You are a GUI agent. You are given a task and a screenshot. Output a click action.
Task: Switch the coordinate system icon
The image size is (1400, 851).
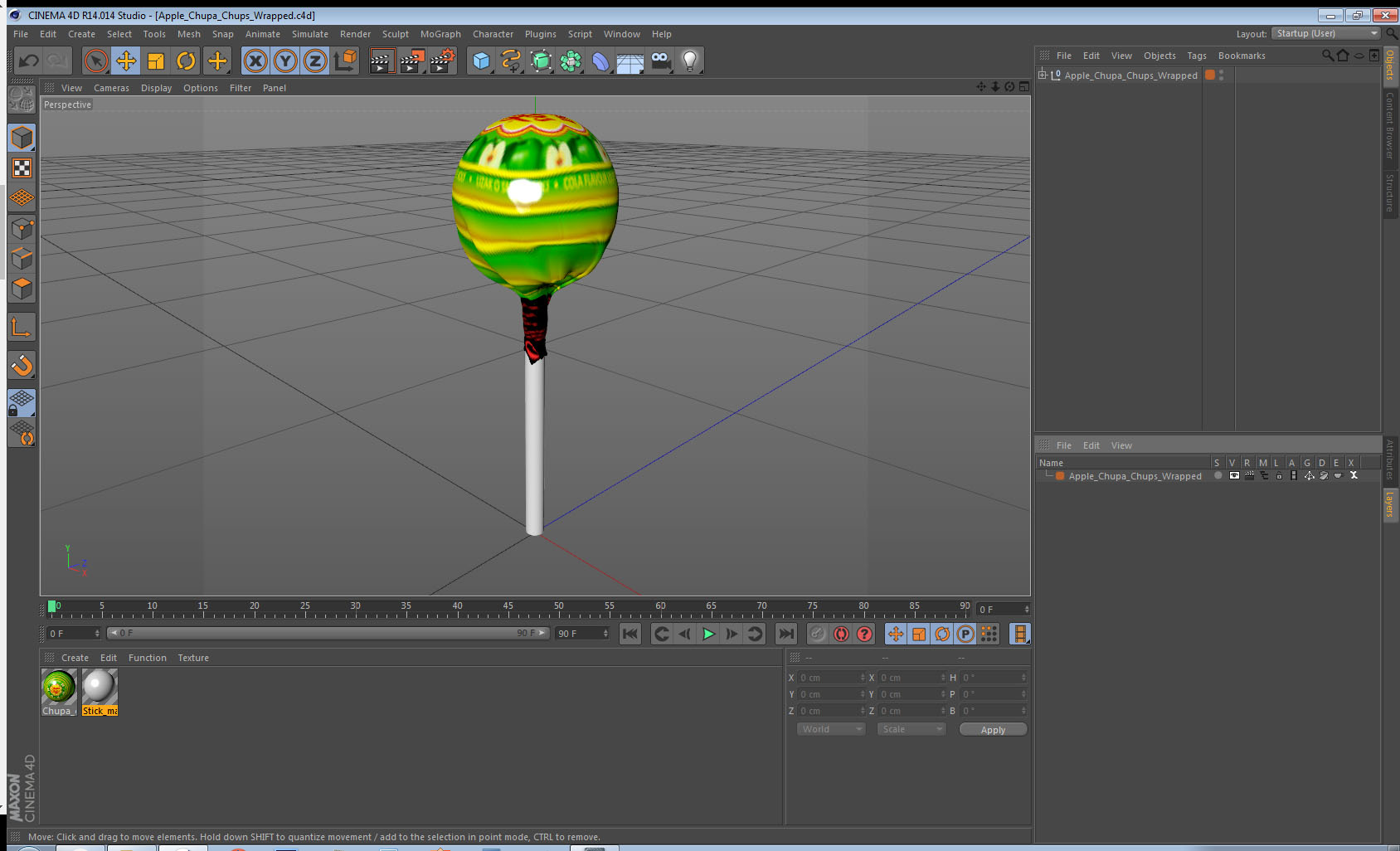345,61
